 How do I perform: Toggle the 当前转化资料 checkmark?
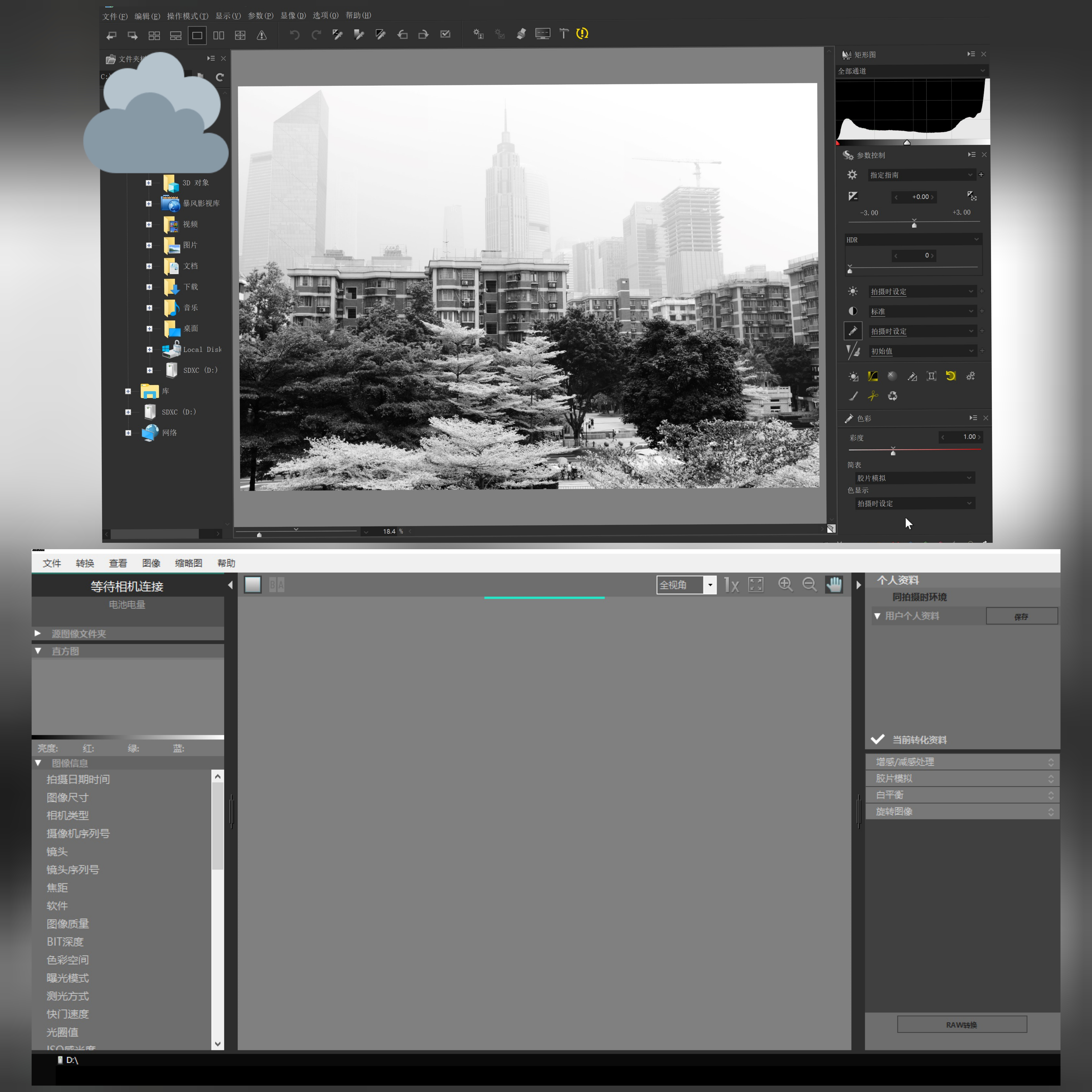[x=878, y=739]
